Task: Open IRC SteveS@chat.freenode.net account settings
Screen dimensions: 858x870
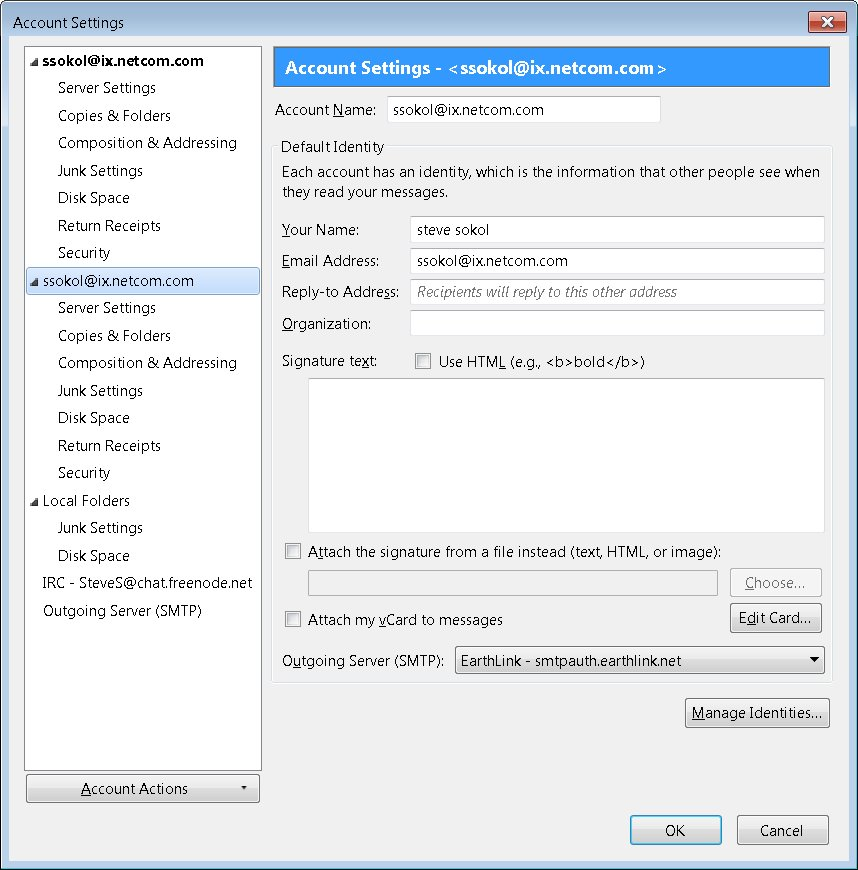Action: [147, 583]
